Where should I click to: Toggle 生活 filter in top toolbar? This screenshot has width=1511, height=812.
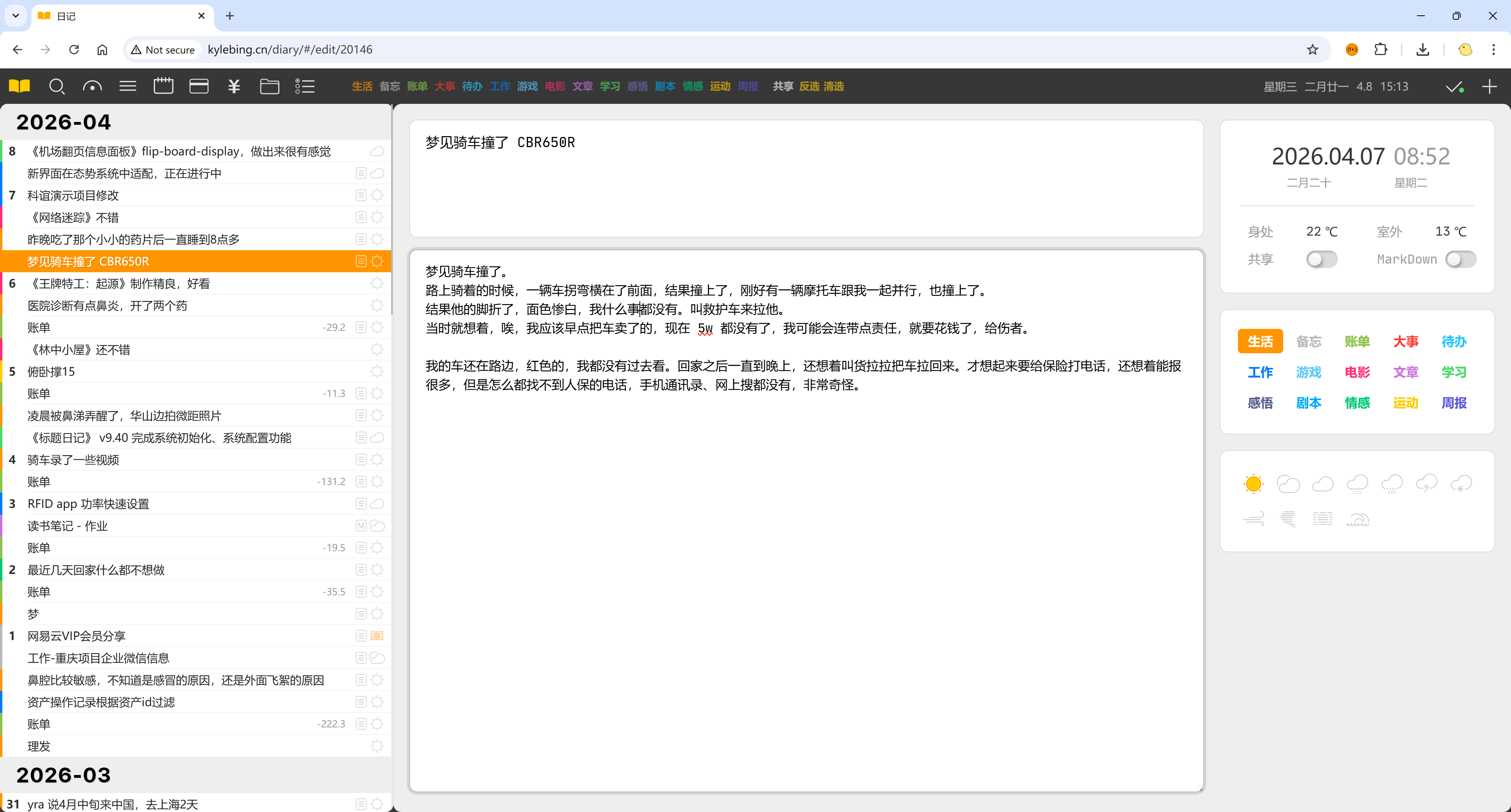(x=362, y=86)
